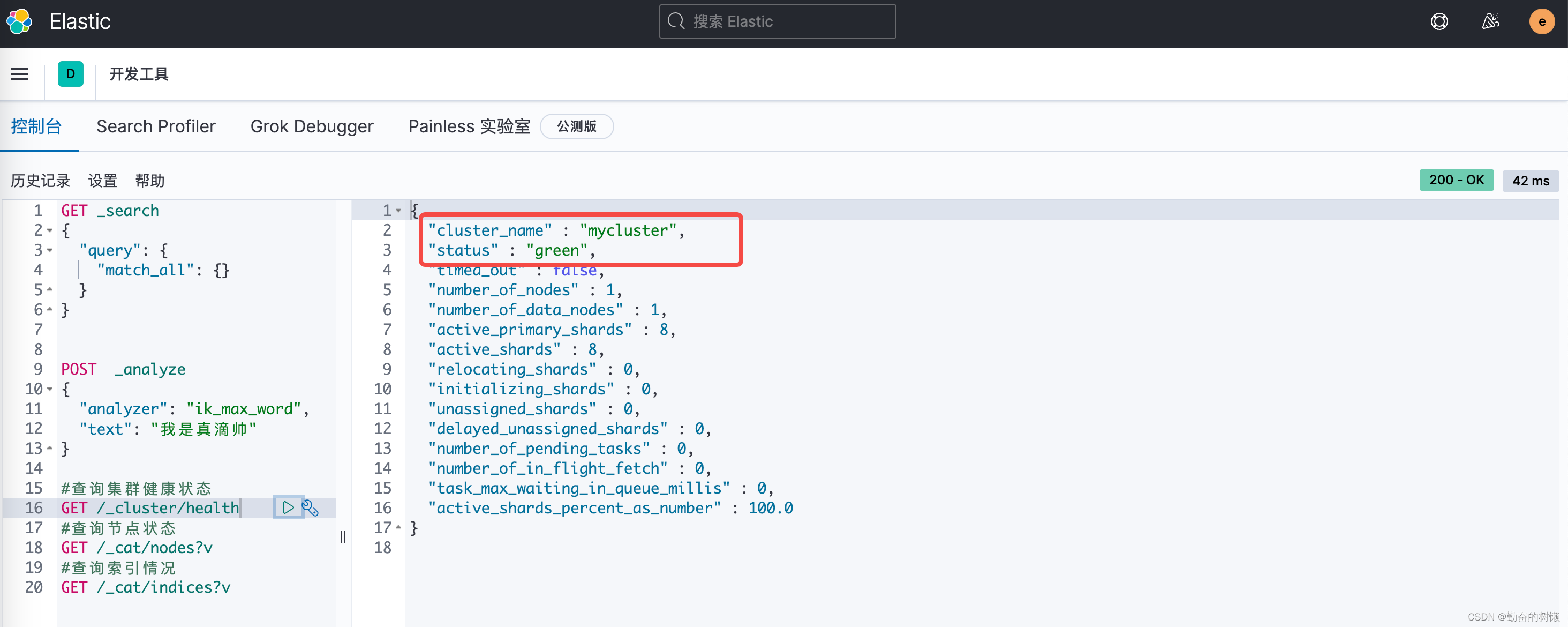Click the GET /_cat/indices?v line
The height and width of the screenshot is (627, 1568).
coord(146,587)
